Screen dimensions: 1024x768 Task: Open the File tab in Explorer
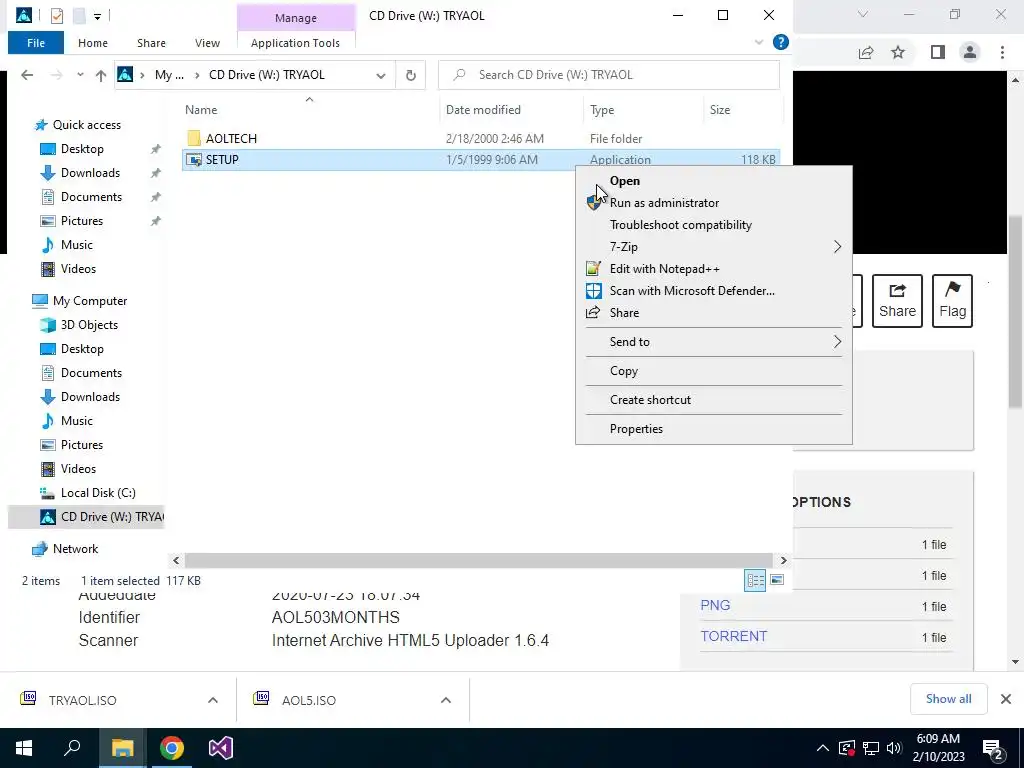coord(36,43)
